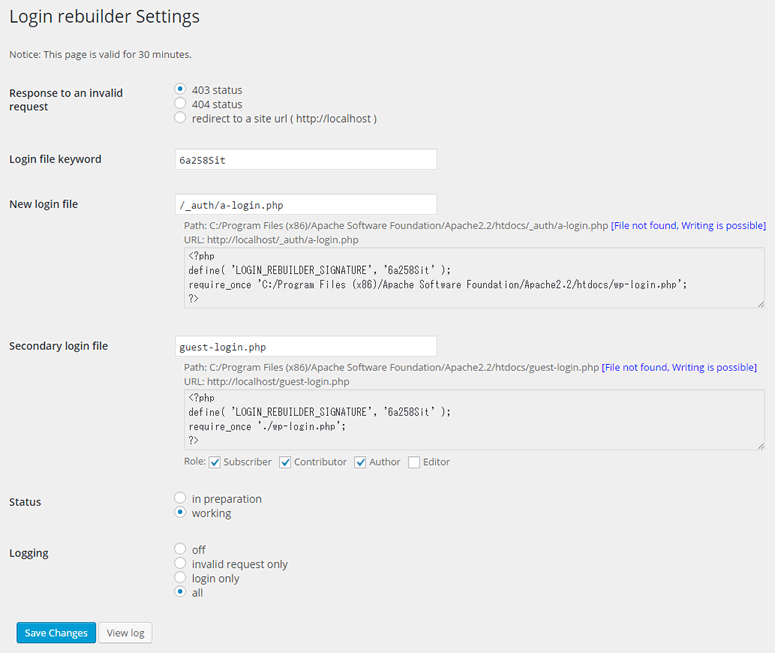Select redirect to a site url option
Viewport: 775px width, 653px height.
tap(180, 118)
